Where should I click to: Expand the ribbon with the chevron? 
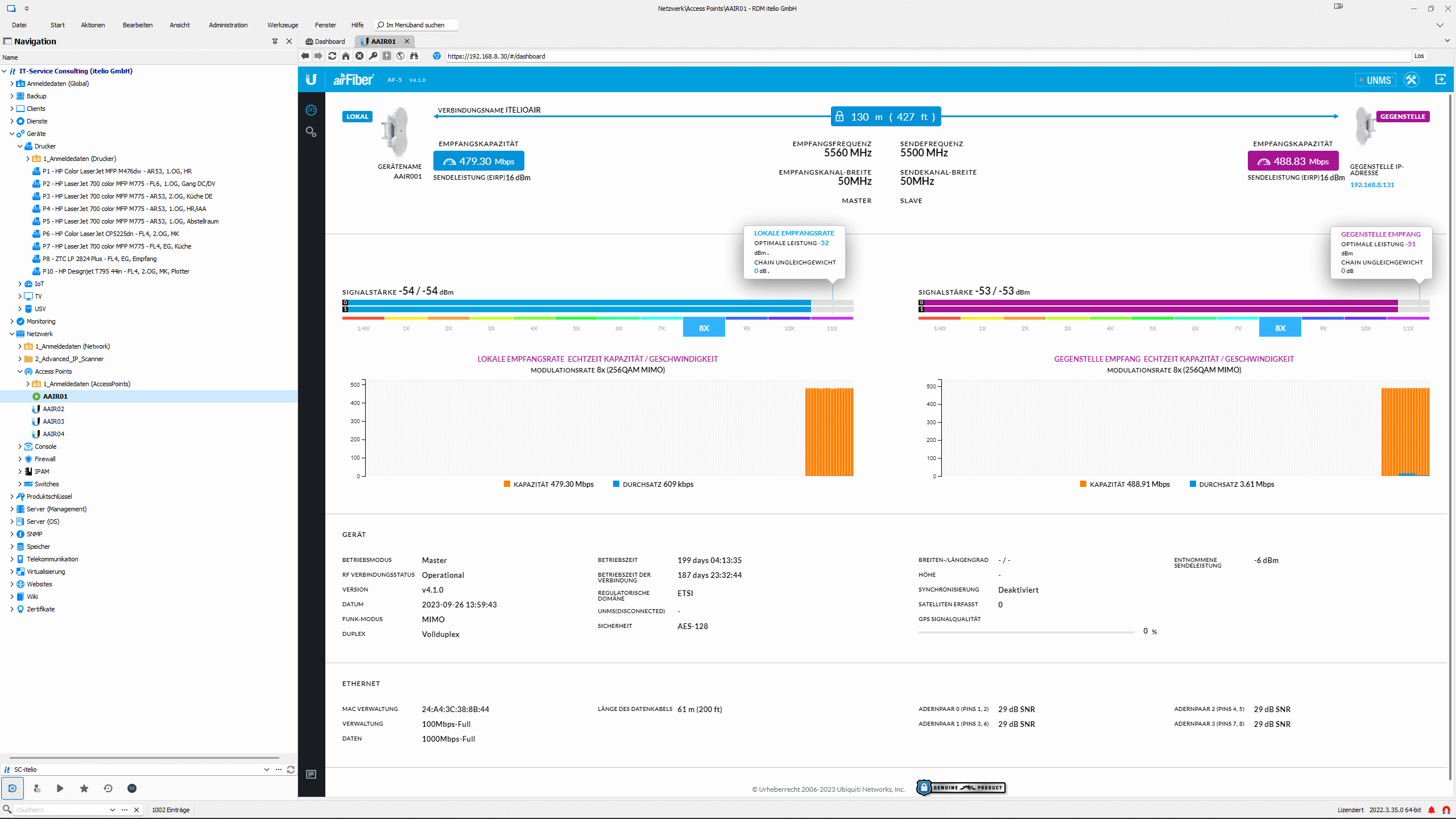(x=1440, y=25)
